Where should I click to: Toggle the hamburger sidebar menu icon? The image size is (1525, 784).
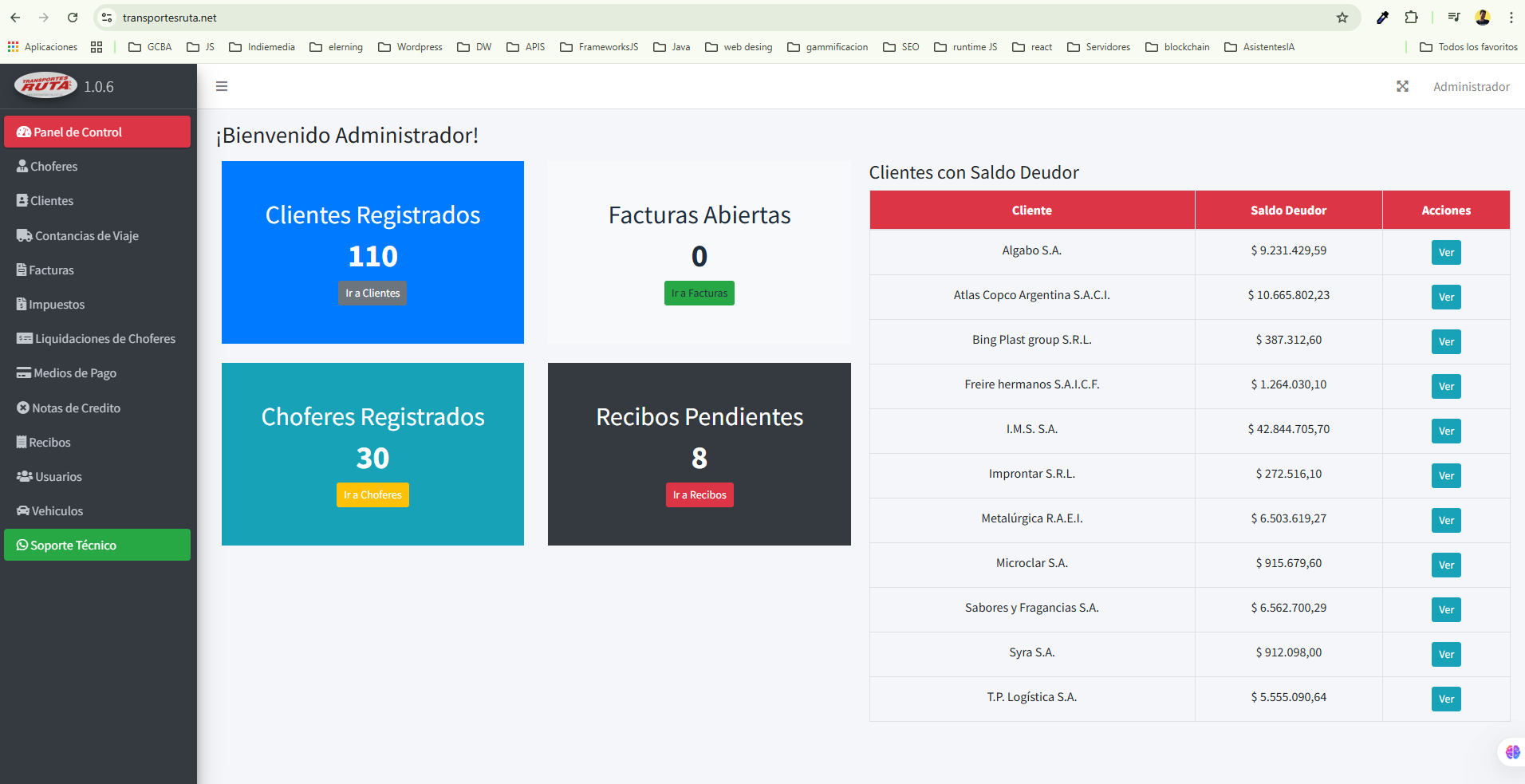click(x=222, y=86)
